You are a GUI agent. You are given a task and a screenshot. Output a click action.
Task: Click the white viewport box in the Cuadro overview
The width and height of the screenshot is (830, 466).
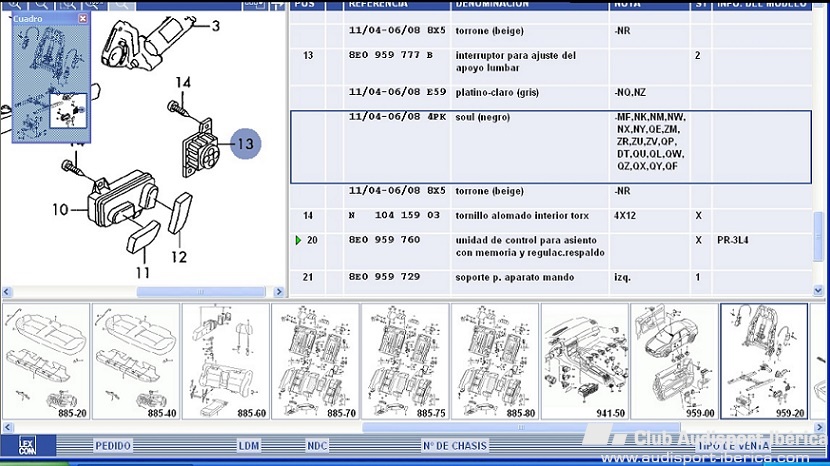click(x=68, y=110)
